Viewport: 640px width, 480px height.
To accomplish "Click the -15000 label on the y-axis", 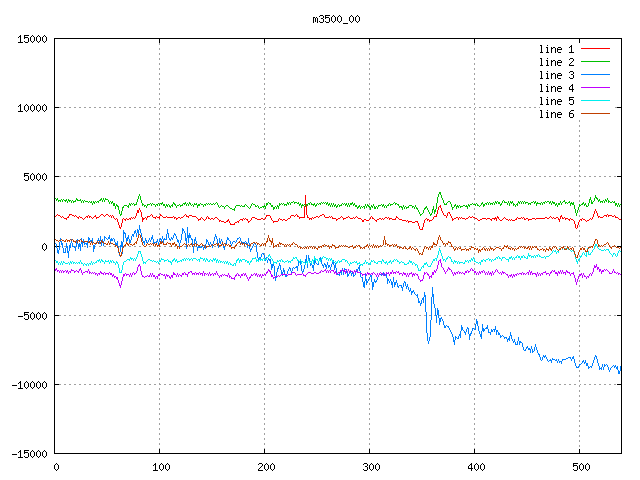I will [x=30, y=454].
